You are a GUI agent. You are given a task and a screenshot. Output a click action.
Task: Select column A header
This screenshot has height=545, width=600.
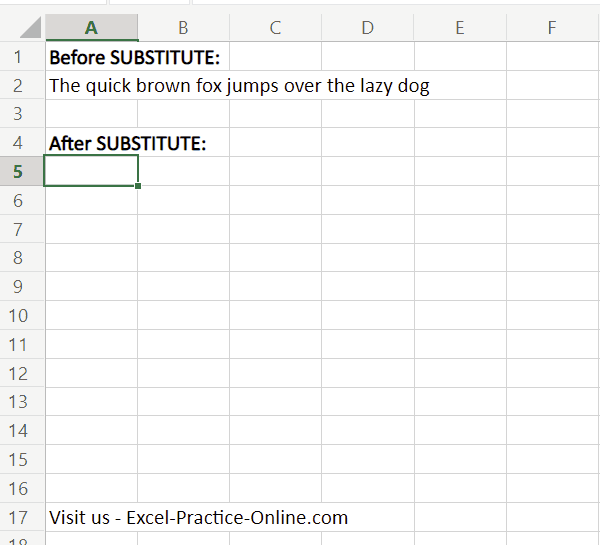pos(91,28)
